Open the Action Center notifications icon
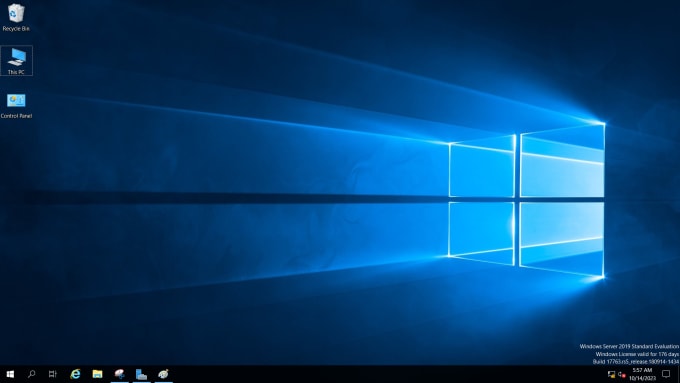680x383 pixels. (x=666, y=374)
